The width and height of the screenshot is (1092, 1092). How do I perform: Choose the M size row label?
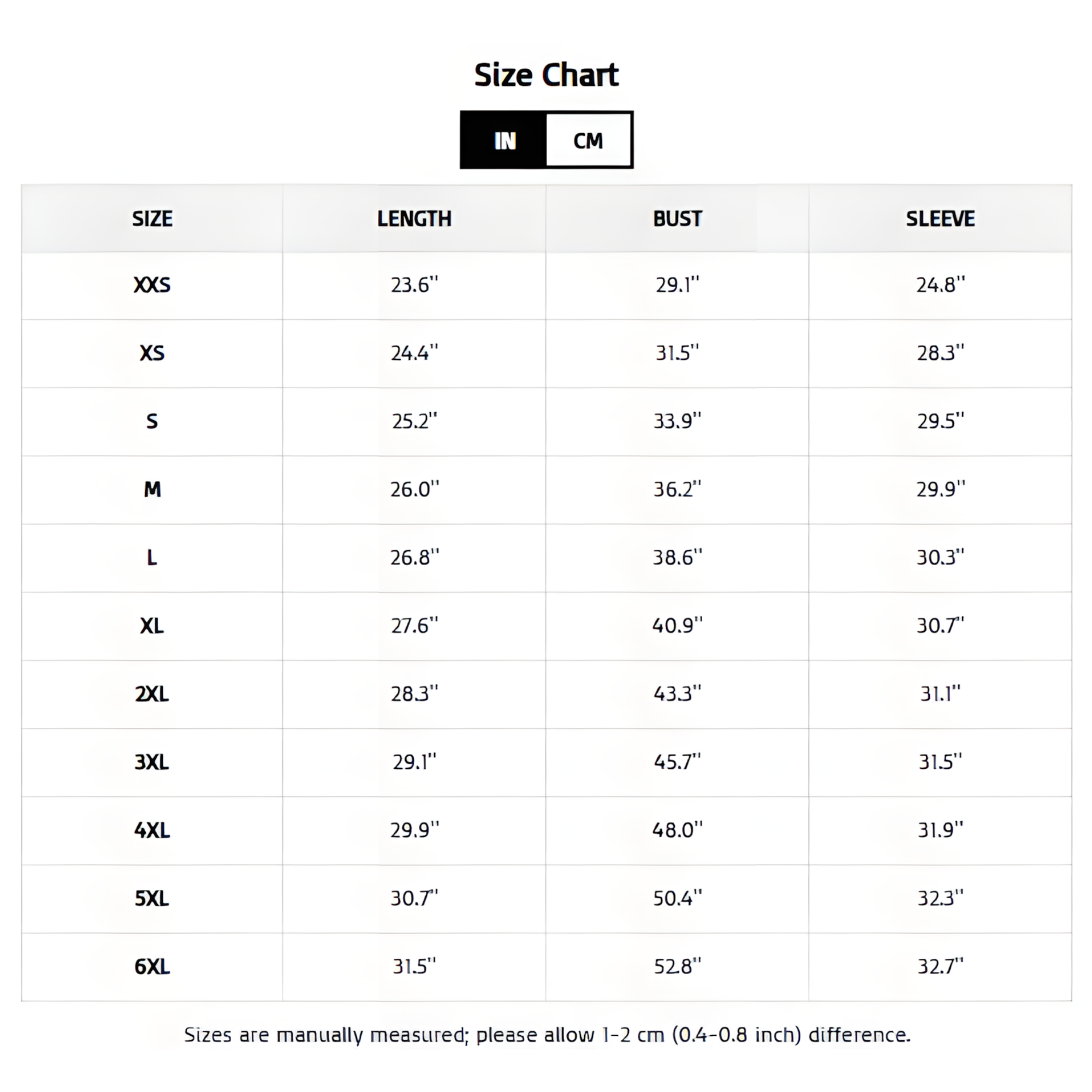coord(152,489)
